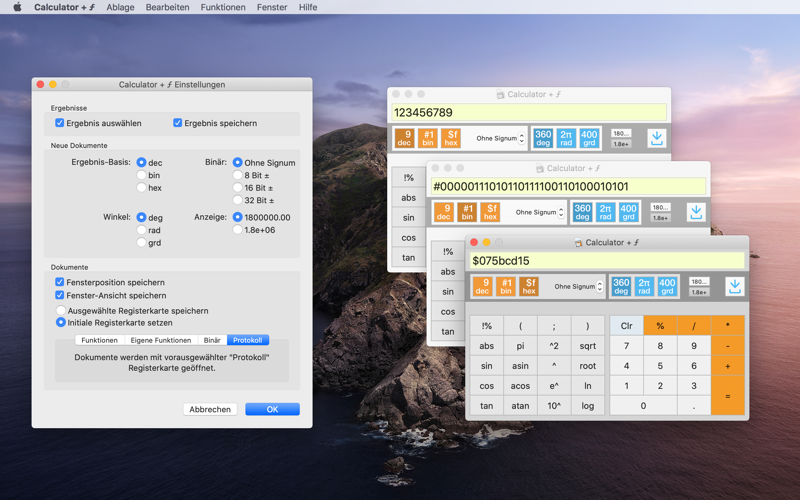This screenshot has height=500, width=800.
Task: Choose 2π rad angle mode in the front calculator
Action: pyautogui.click(x=644, y=286)
